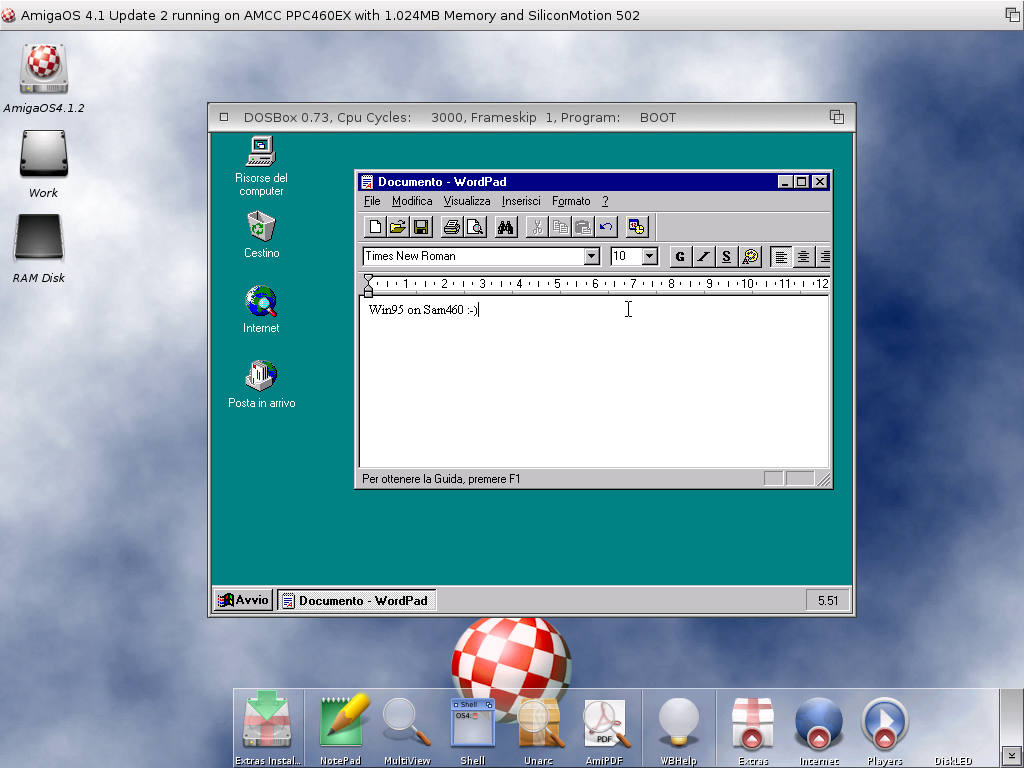Image resolution: width=1024 pixels, height=768 pixels.
Task: Select the Risorse del computer desktop icon
Action: point(261,166)
